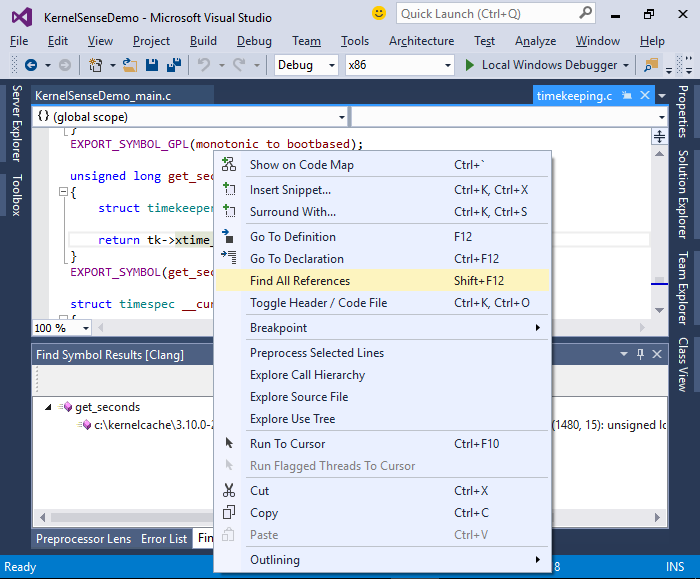Click the Visual Studio logo icon
Image resolution: width=700 pixels, height=579 pixels.
tap(22, 17)
